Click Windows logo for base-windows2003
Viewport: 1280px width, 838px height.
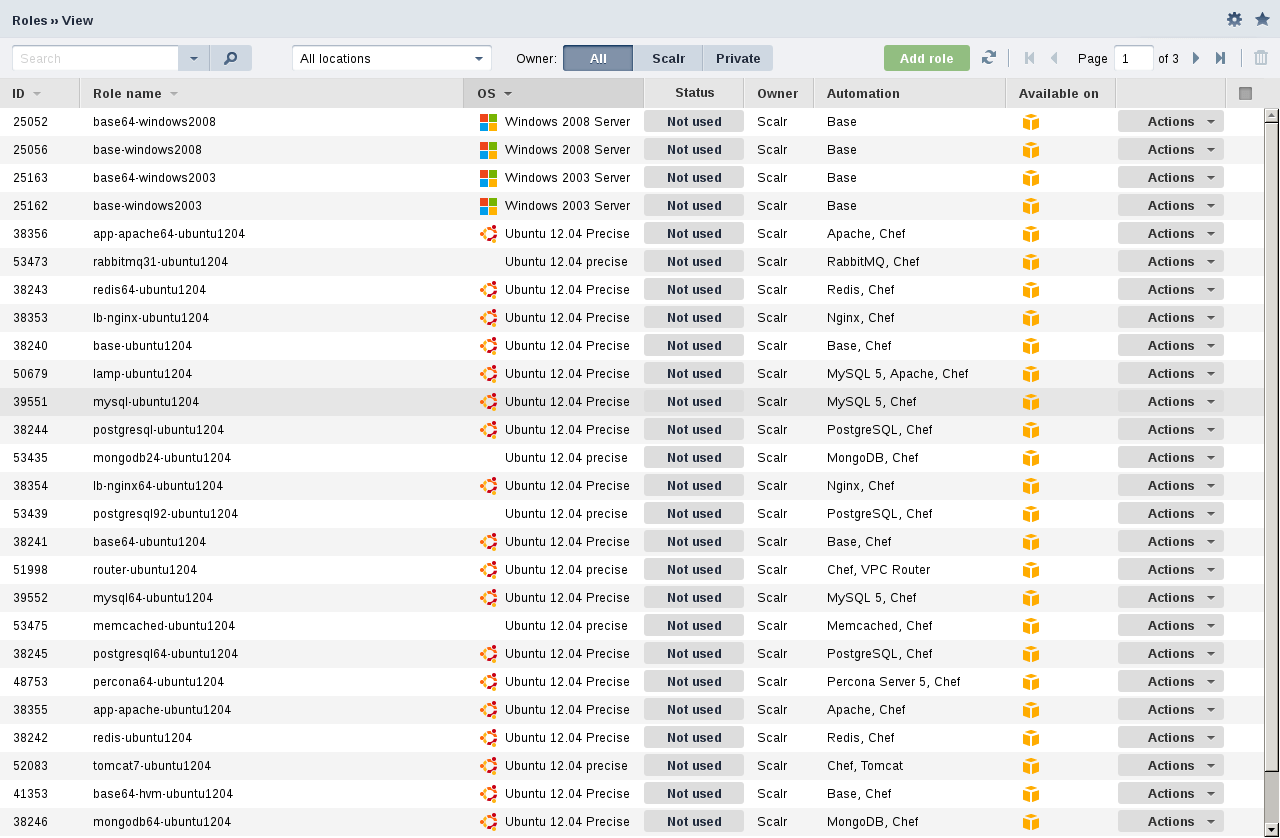coord(488,206)
